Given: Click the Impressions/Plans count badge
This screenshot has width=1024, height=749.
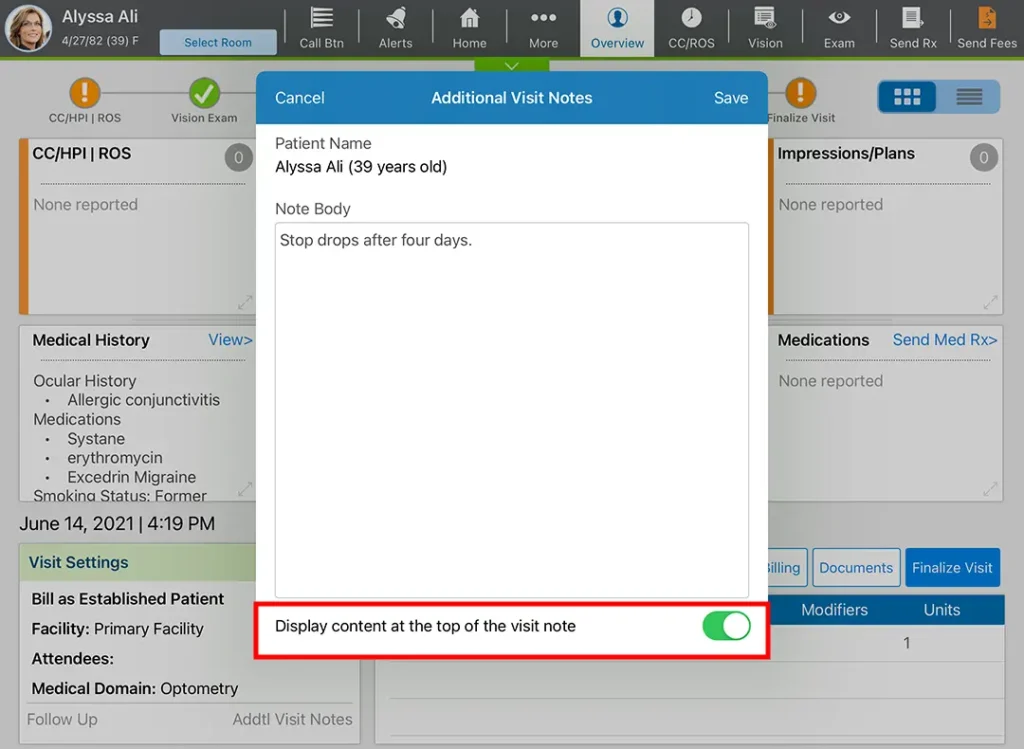Looking at the screenshot, I should 984,157.
